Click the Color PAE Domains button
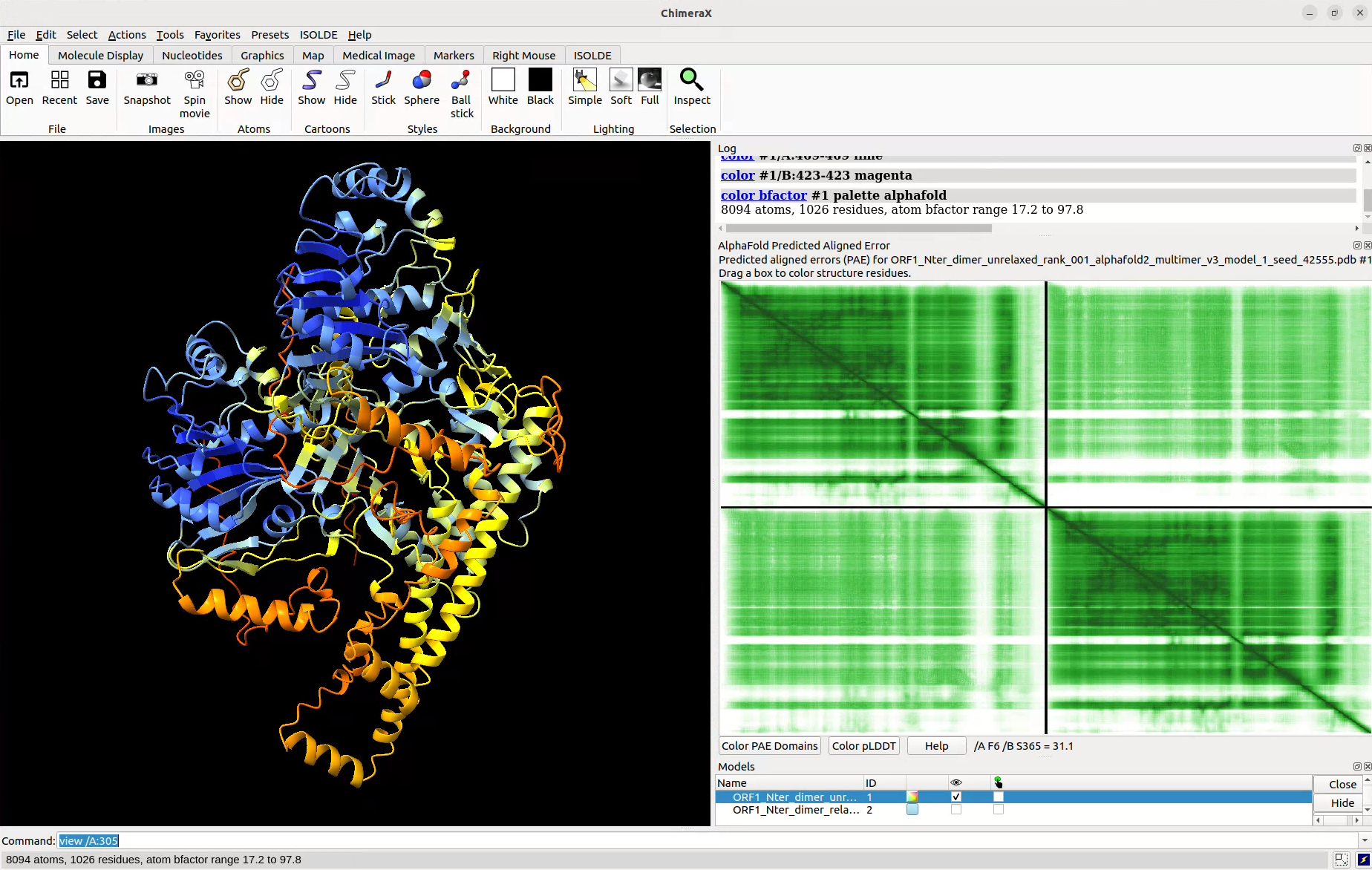 (x=770, y=746)
